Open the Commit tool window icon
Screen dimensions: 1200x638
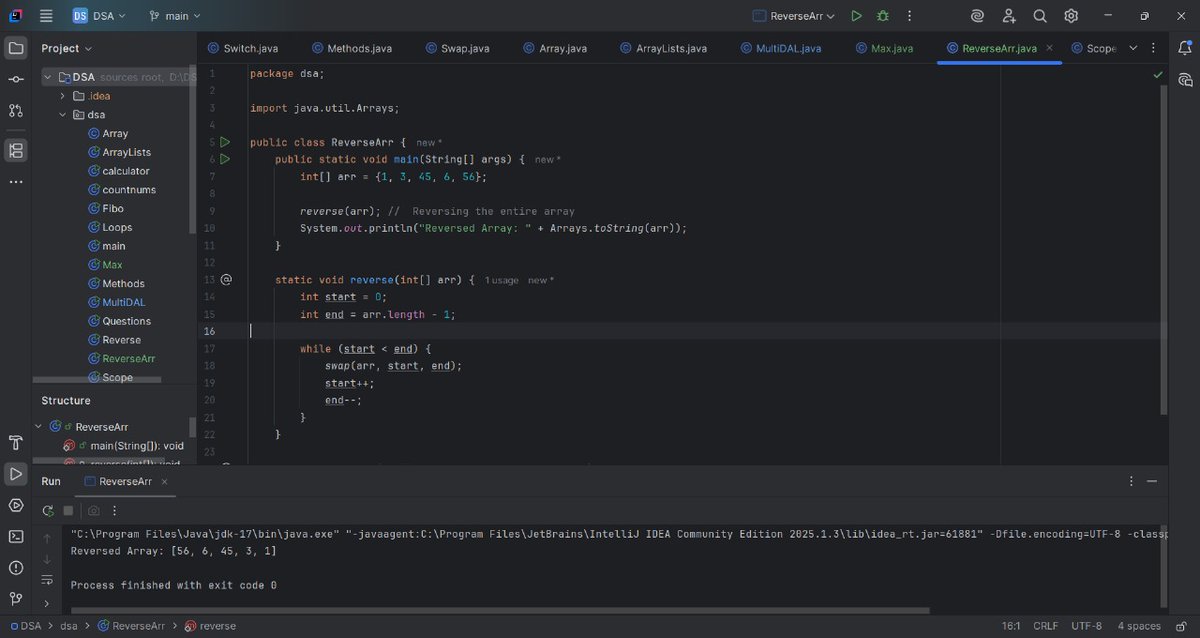(x=16, y=79)
